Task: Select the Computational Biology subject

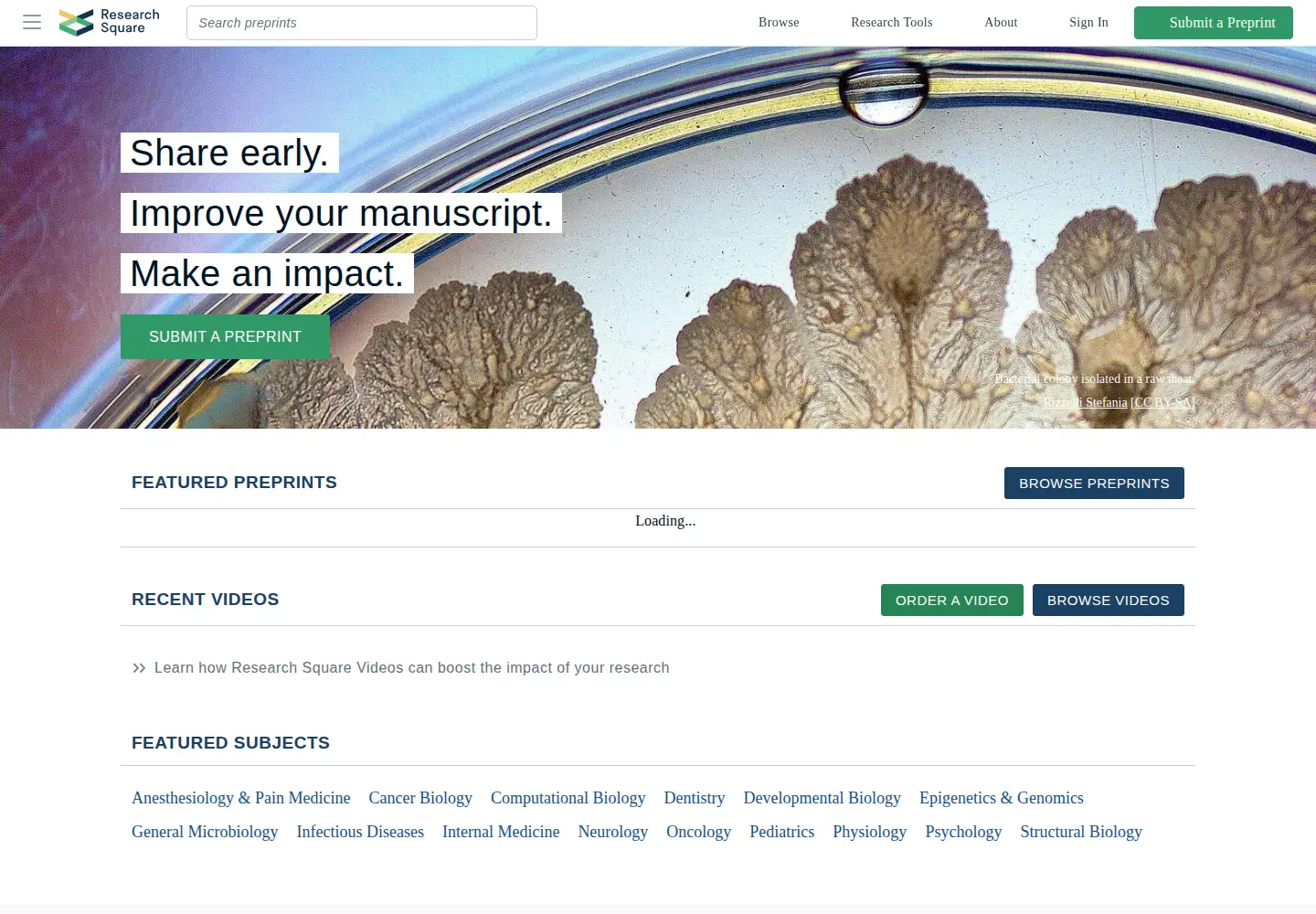Action: tap(568, 798)
